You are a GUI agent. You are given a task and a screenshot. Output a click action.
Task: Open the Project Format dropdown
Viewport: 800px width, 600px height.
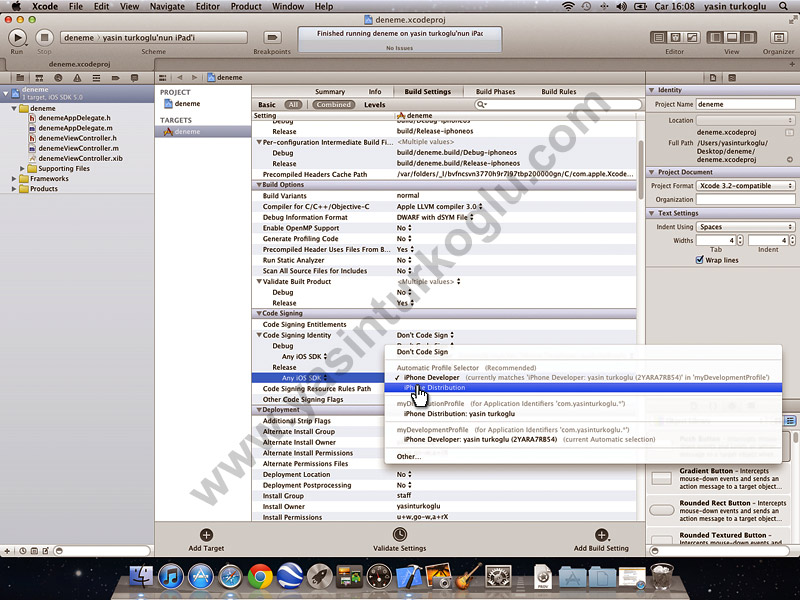pyautogui.click(x=746, y=186)
